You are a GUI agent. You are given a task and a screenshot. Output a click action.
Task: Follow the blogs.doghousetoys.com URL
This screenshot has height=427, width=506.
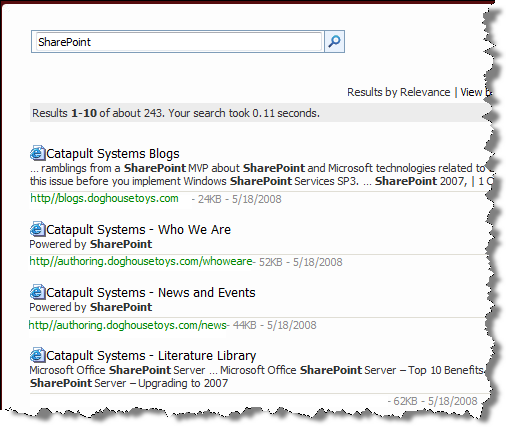[104, 198]
